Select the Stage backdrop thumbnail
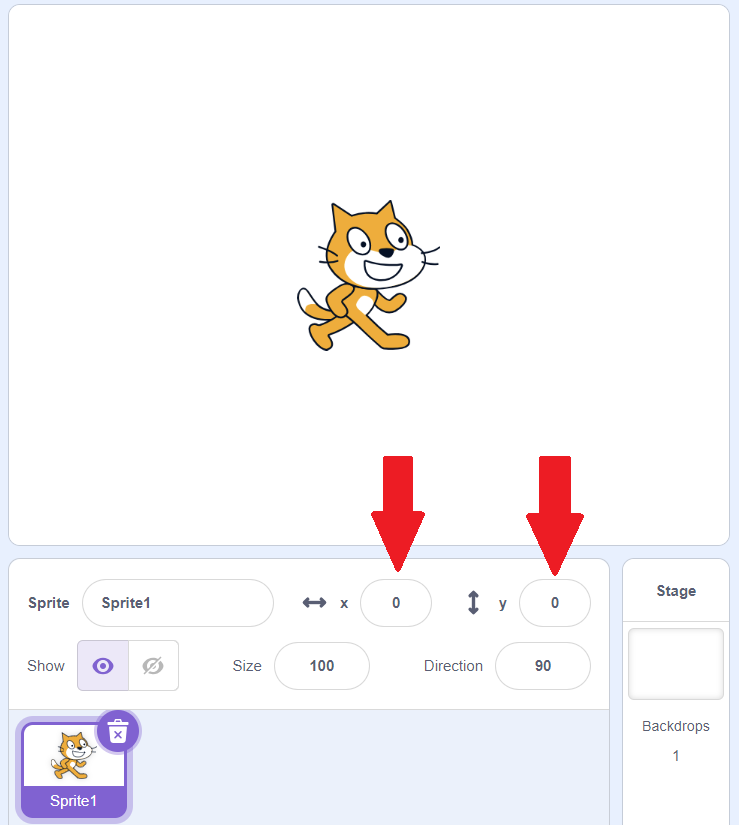739x825 pixels. (676, 664)
